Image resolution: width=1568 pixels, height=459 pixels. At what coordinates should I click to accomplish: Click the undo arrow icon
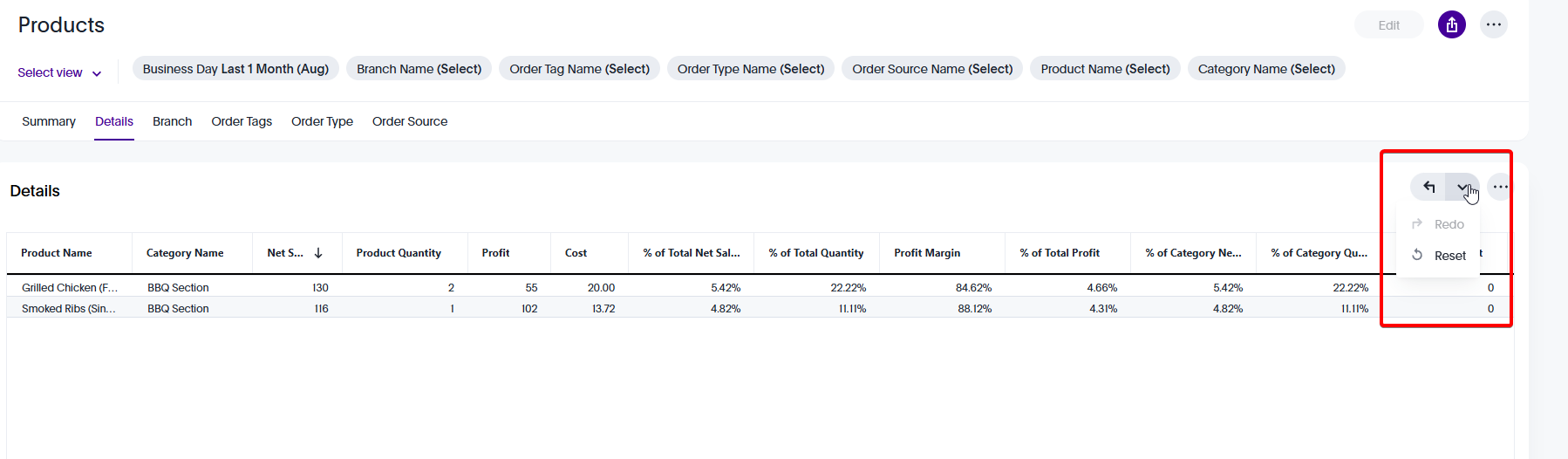pos(1428,187)
